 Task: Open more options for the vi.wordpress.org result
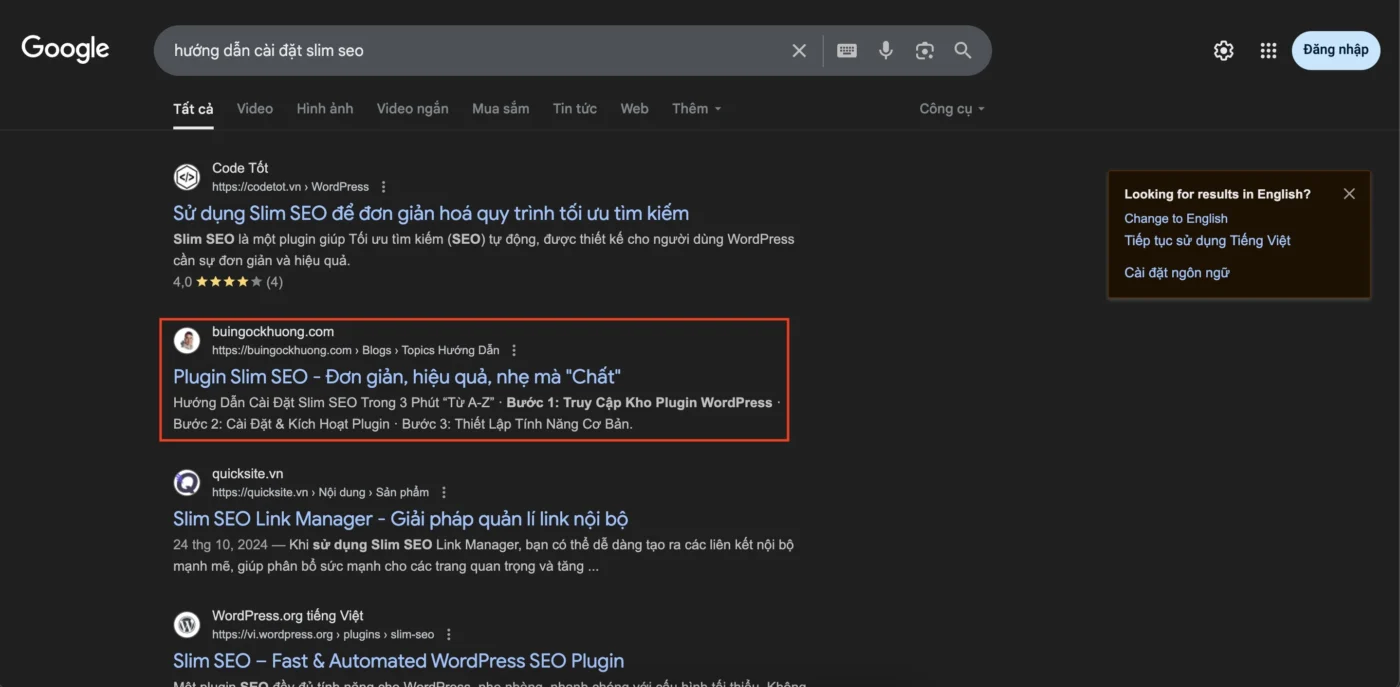(449, 635)
